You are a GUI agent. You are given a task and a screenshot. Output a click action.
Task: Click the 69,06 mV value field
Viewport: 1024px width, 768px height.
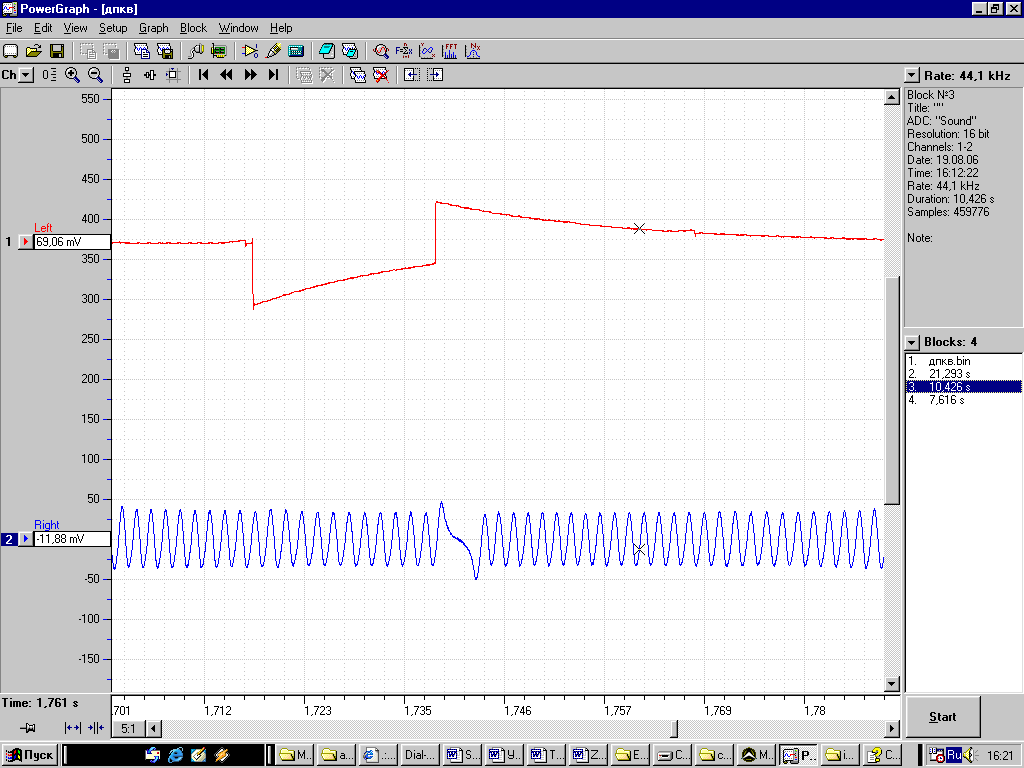[x=72, y=242]
